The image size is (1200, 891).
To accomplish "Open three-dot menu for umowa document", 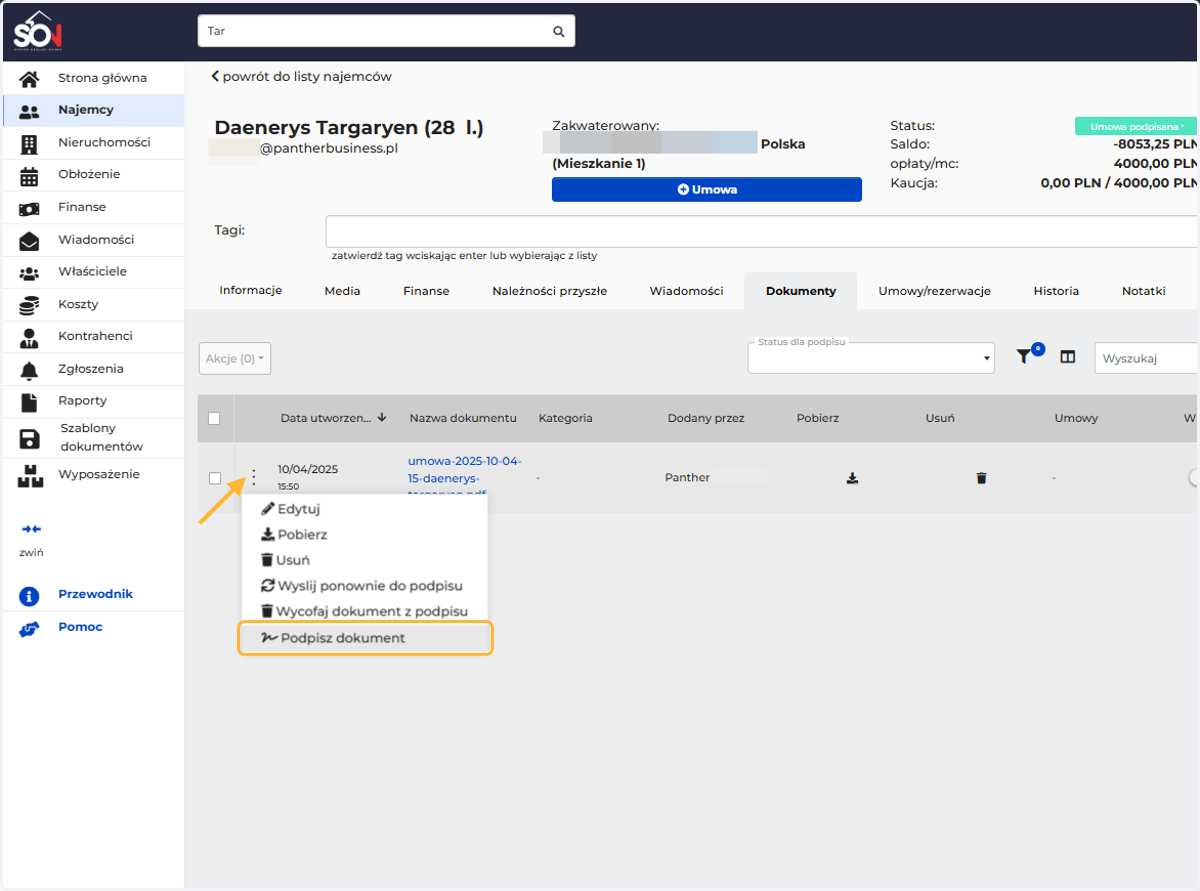I will pyautogui.click(x=253, y=477).
